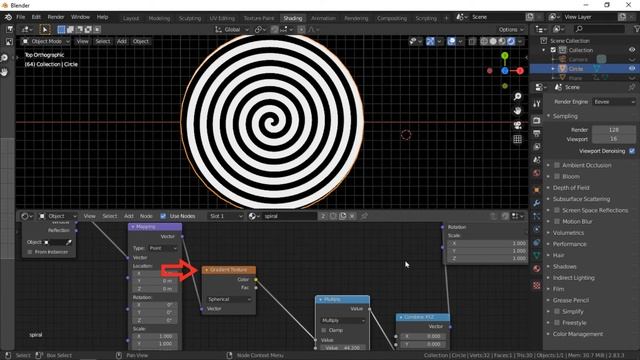Open the viewport Add menu
The image size is (640, 360).
pos(122,41)
